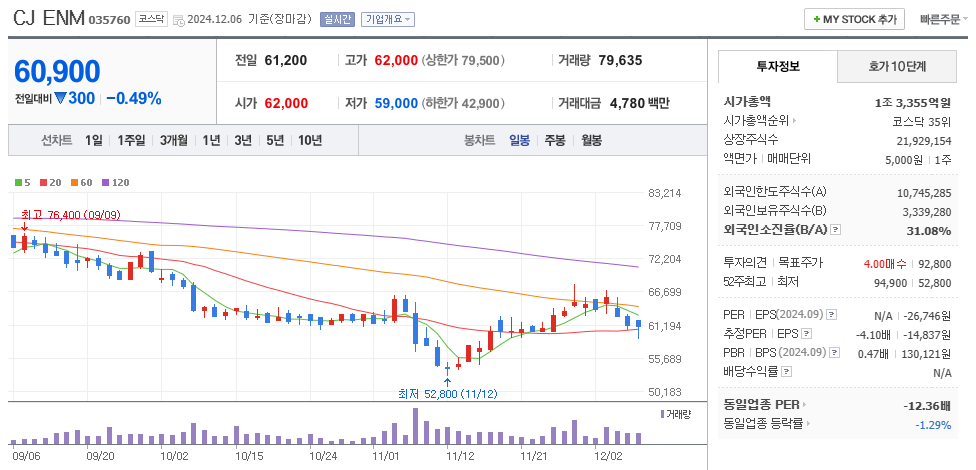The image size is (976, 470).
Task: Click the 전일 value 61,200
Action: [x=286, y=60]
